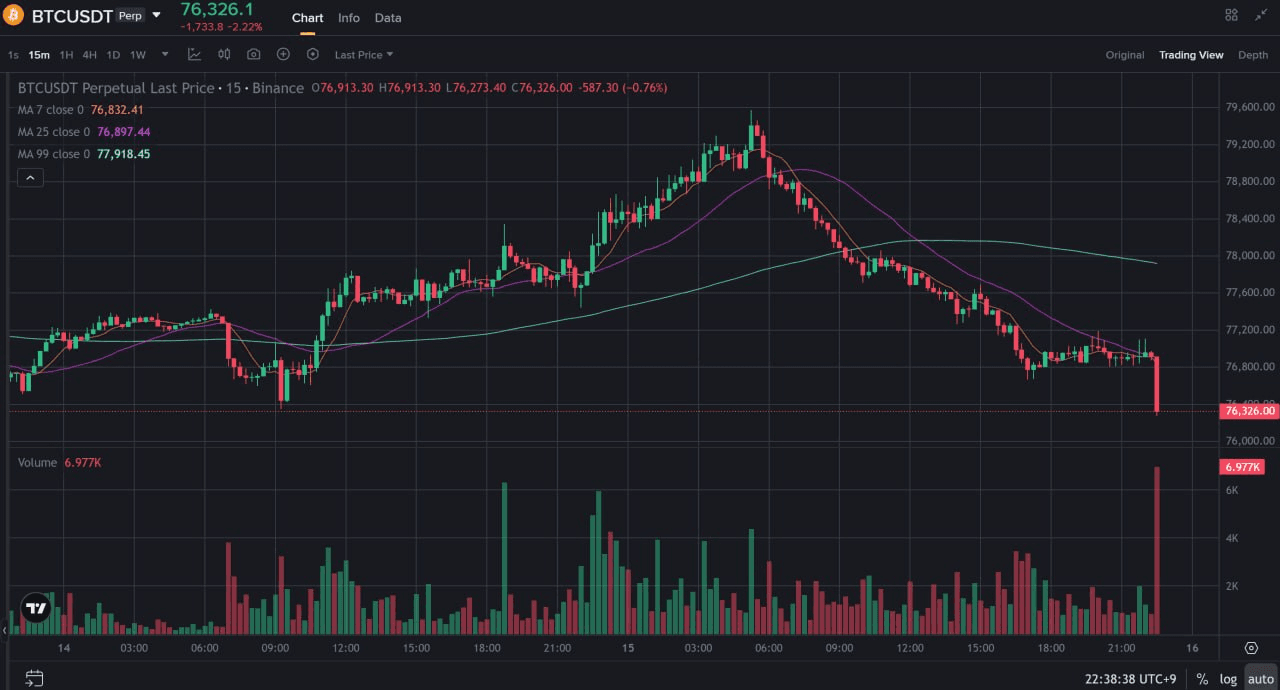Click the 76,000.00 price axis label
Viewport: 1280px width, 690px height.
pos(1250,441)
